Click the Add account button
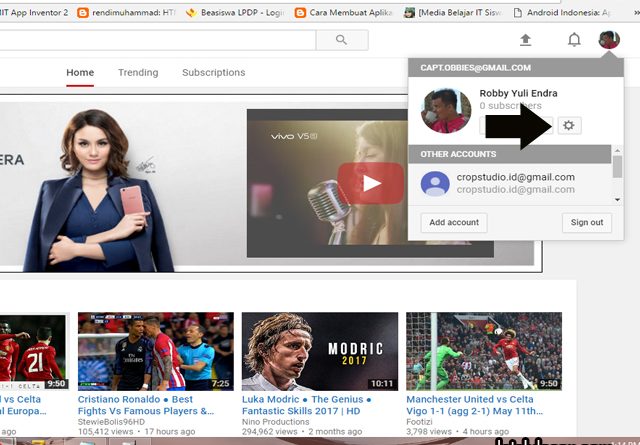This screenshot has height=445, width=640. [x=454, y=222]
